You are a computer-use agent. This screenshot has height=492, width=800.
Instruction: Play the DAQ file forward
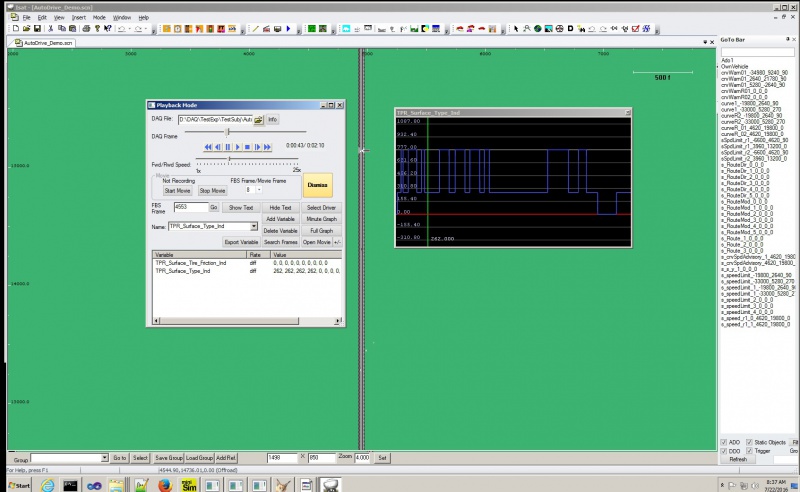click(237, 147)
